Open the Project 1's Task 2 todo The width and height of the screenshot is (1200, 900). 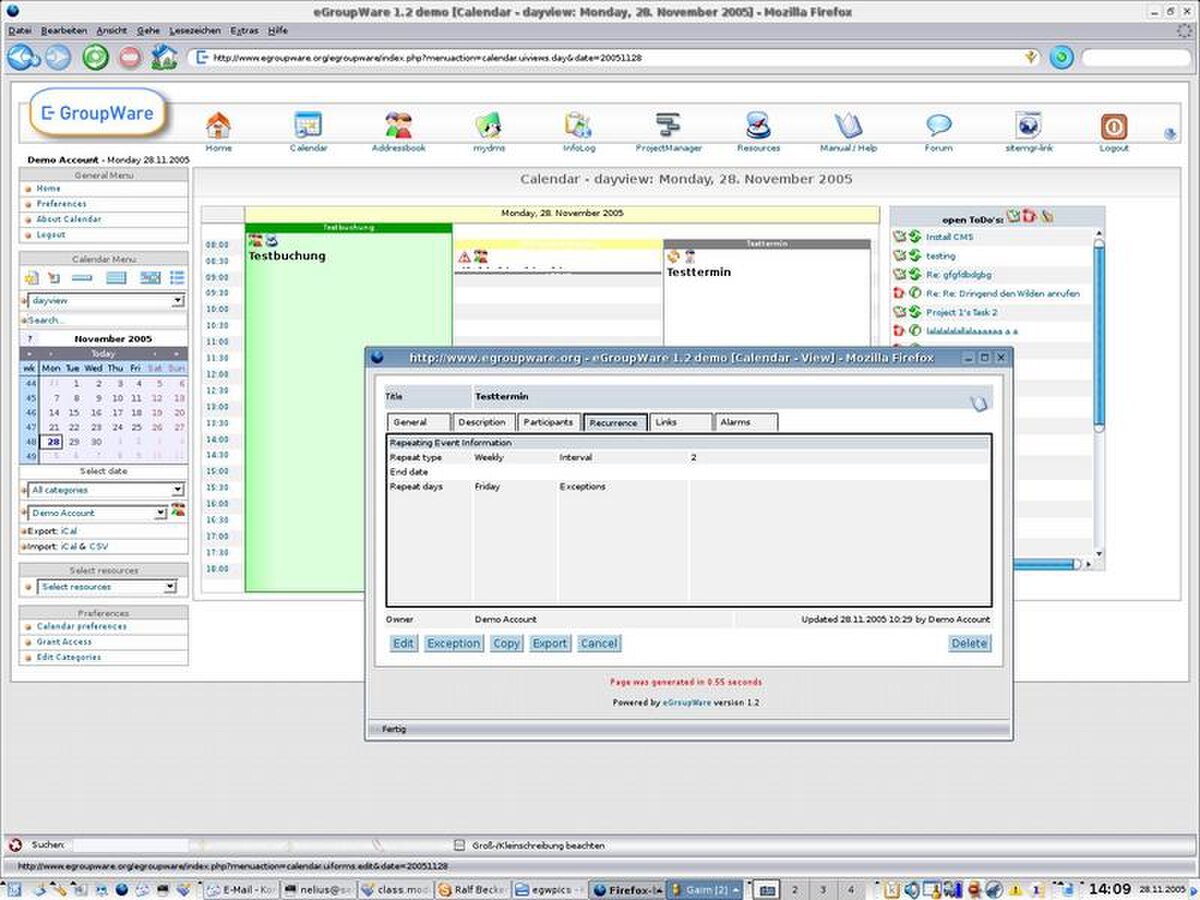pos(962,312)
